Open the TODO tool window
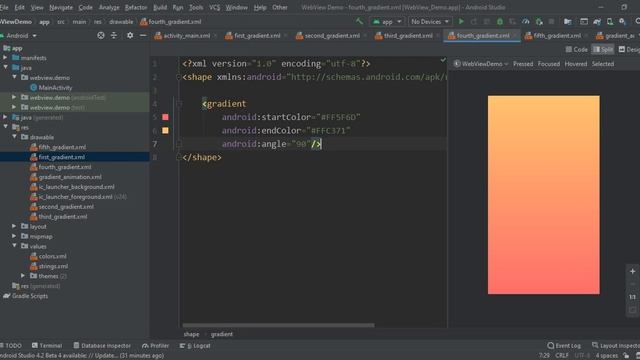The width and height of the screenshot is (640, 360). tap(11, 345)
